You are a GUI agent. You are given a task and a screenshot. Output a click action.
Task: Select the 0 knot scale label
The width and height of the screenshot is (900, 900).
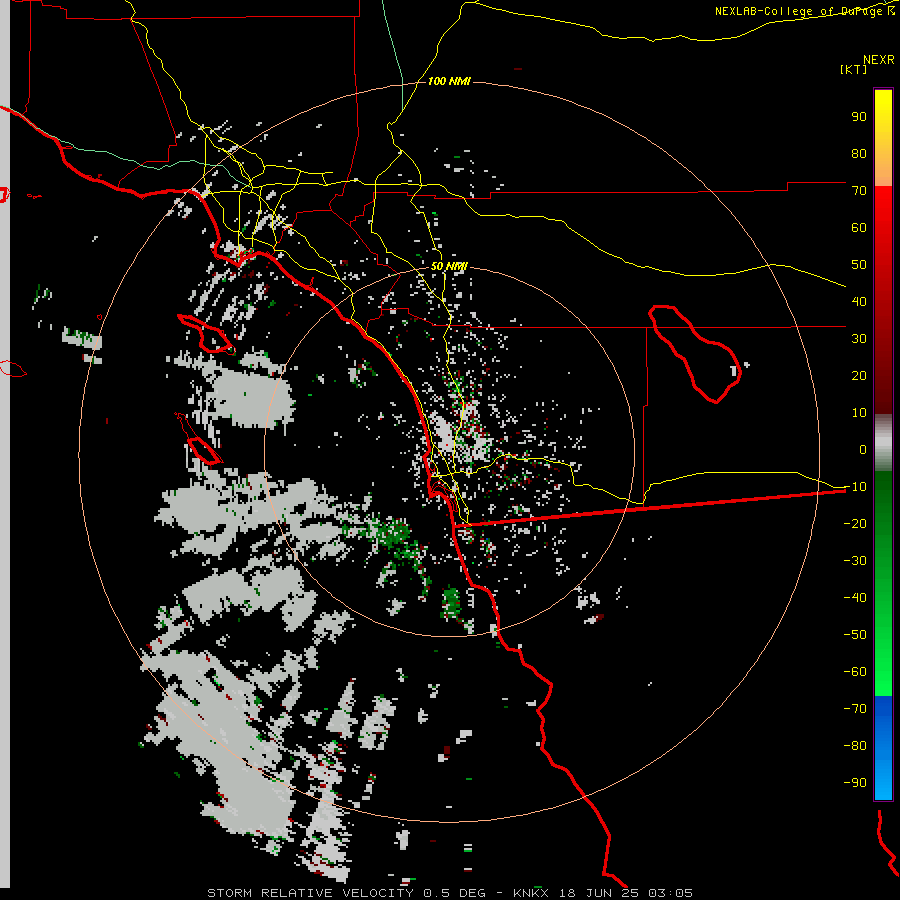point(863,449)
